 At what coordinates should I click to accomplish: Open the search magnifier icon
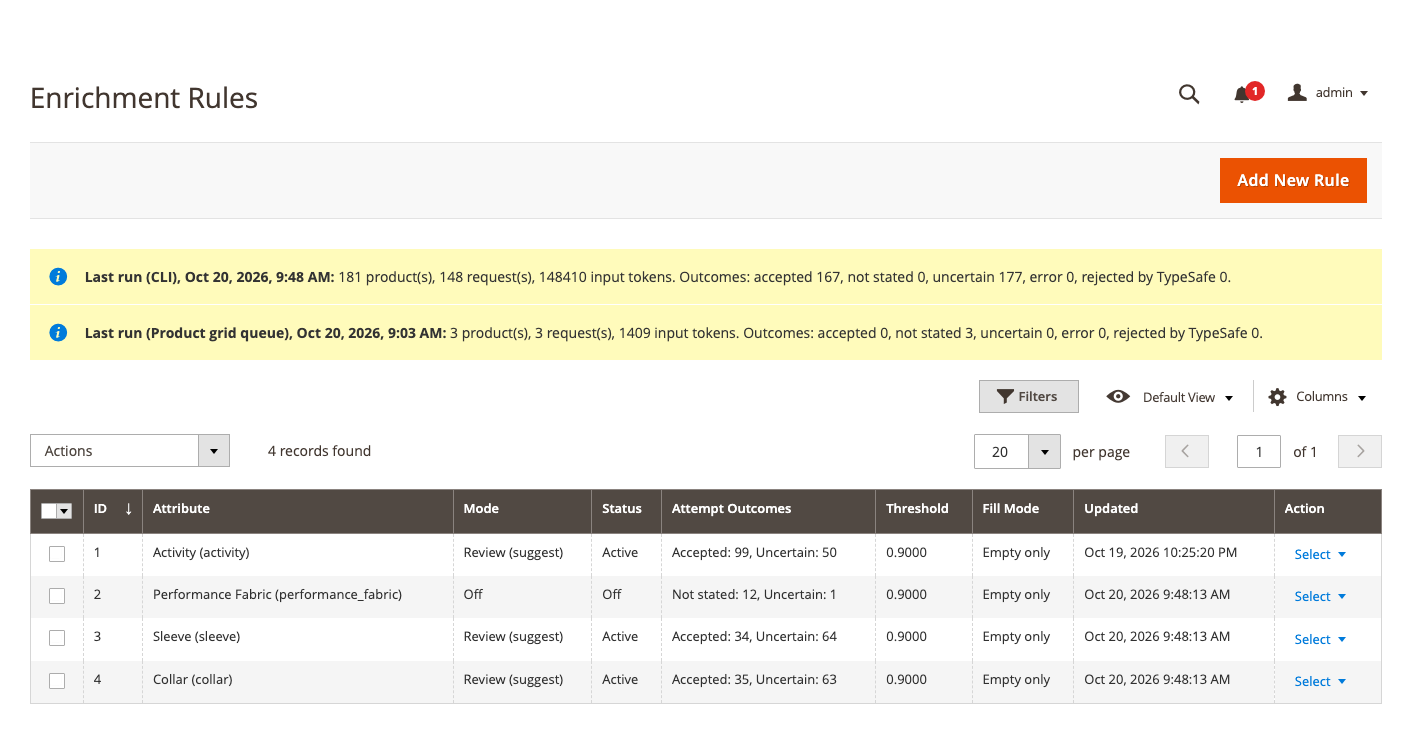click(1189, 94)
